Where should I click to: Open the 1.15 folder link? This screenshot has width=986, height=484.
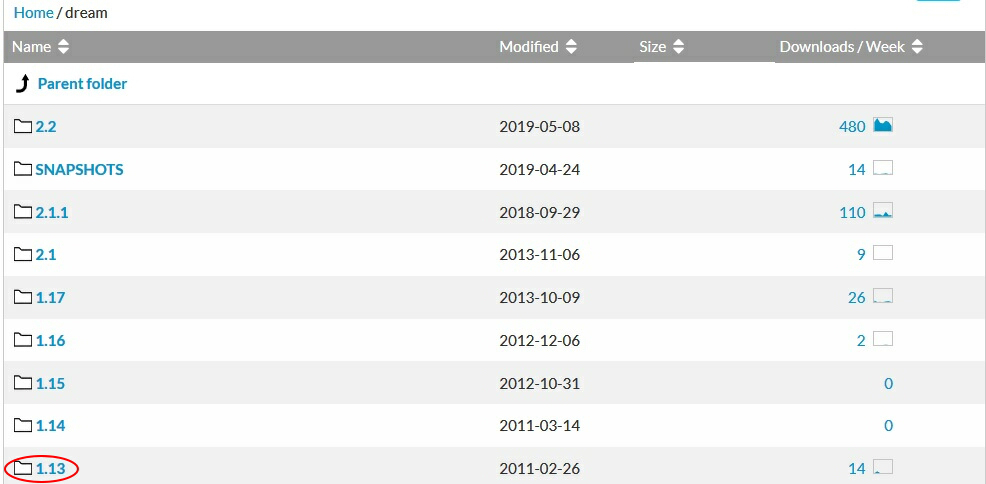tap(50, 383)
